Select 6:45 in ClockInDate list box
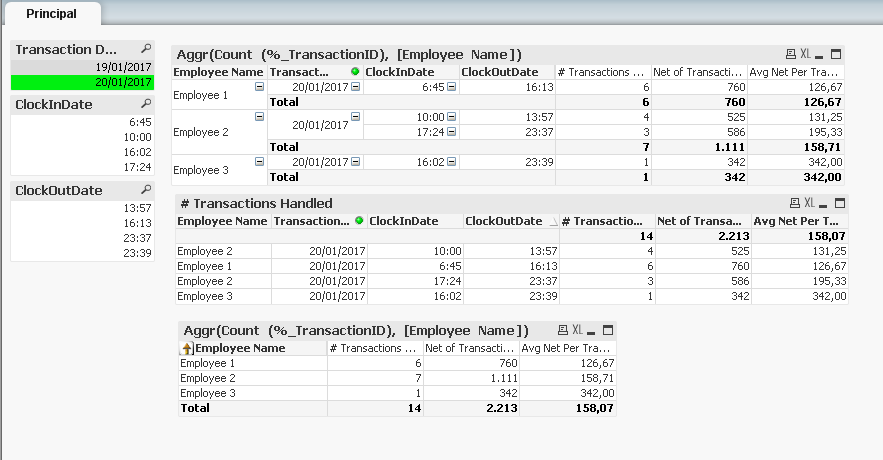 (82, 122)
